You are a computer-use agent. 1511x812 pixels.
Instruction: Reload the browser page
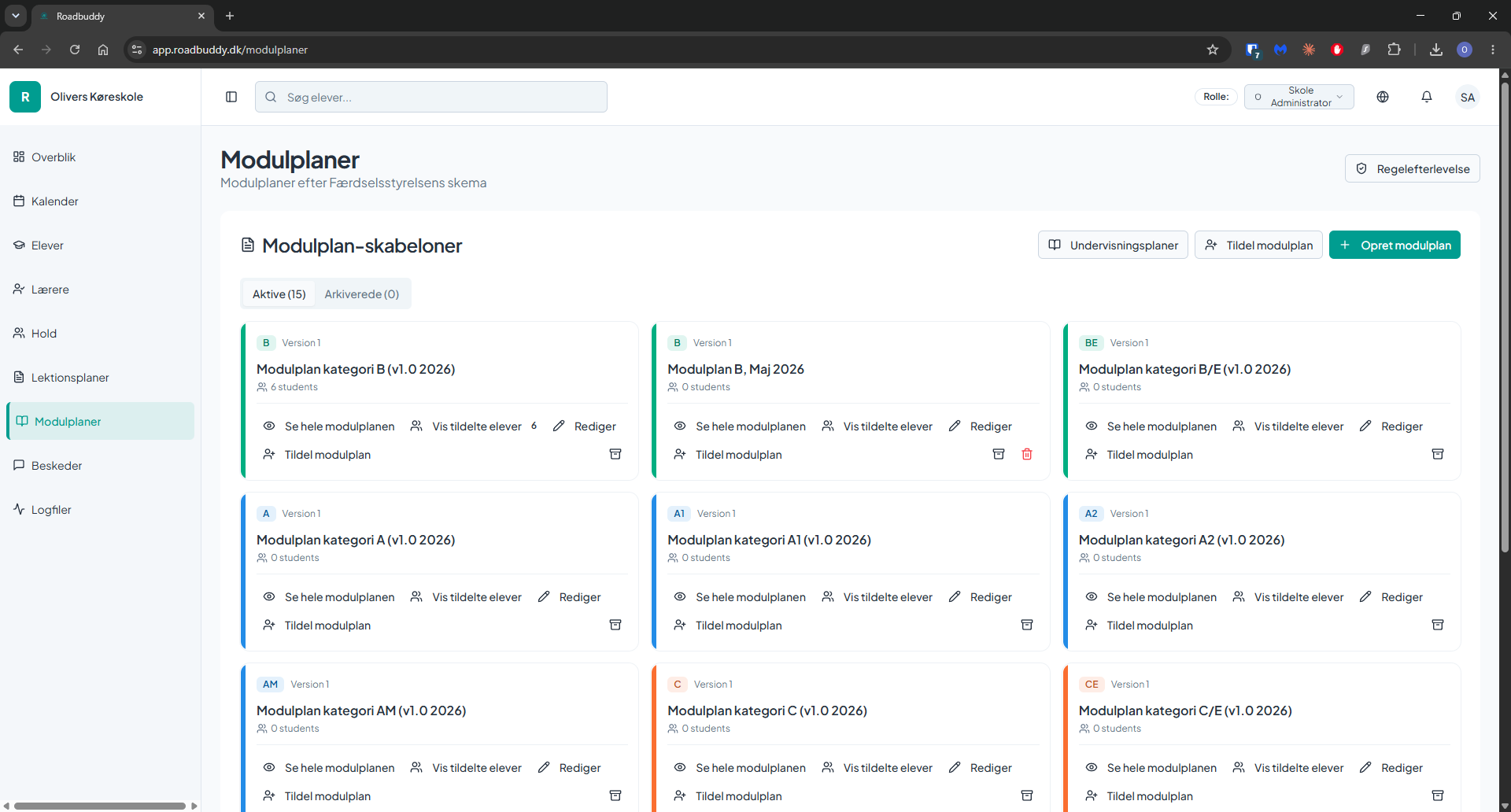pyautogui.click(x=75, y=50)
